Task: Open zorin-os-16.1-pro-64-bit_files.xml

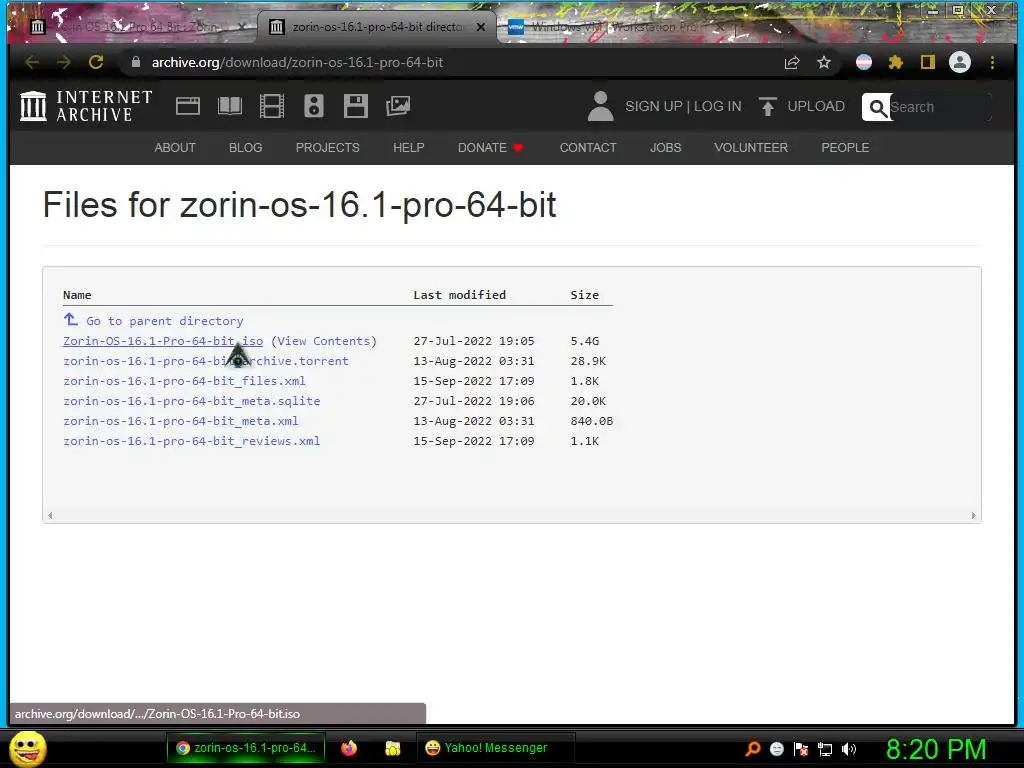Action: (x=184, y=381)
